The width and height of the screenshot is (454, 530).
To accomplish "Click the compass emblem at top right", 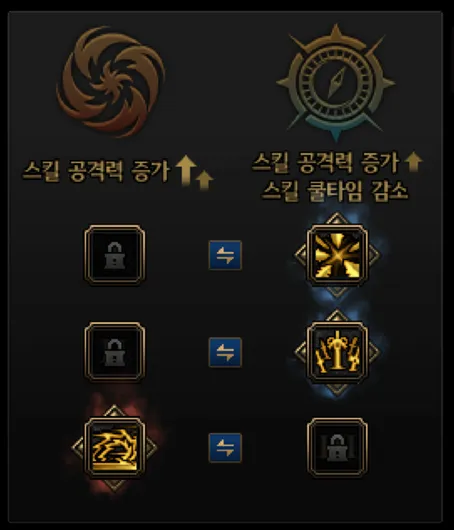I will pyautogui.click(x=336, y=82).
